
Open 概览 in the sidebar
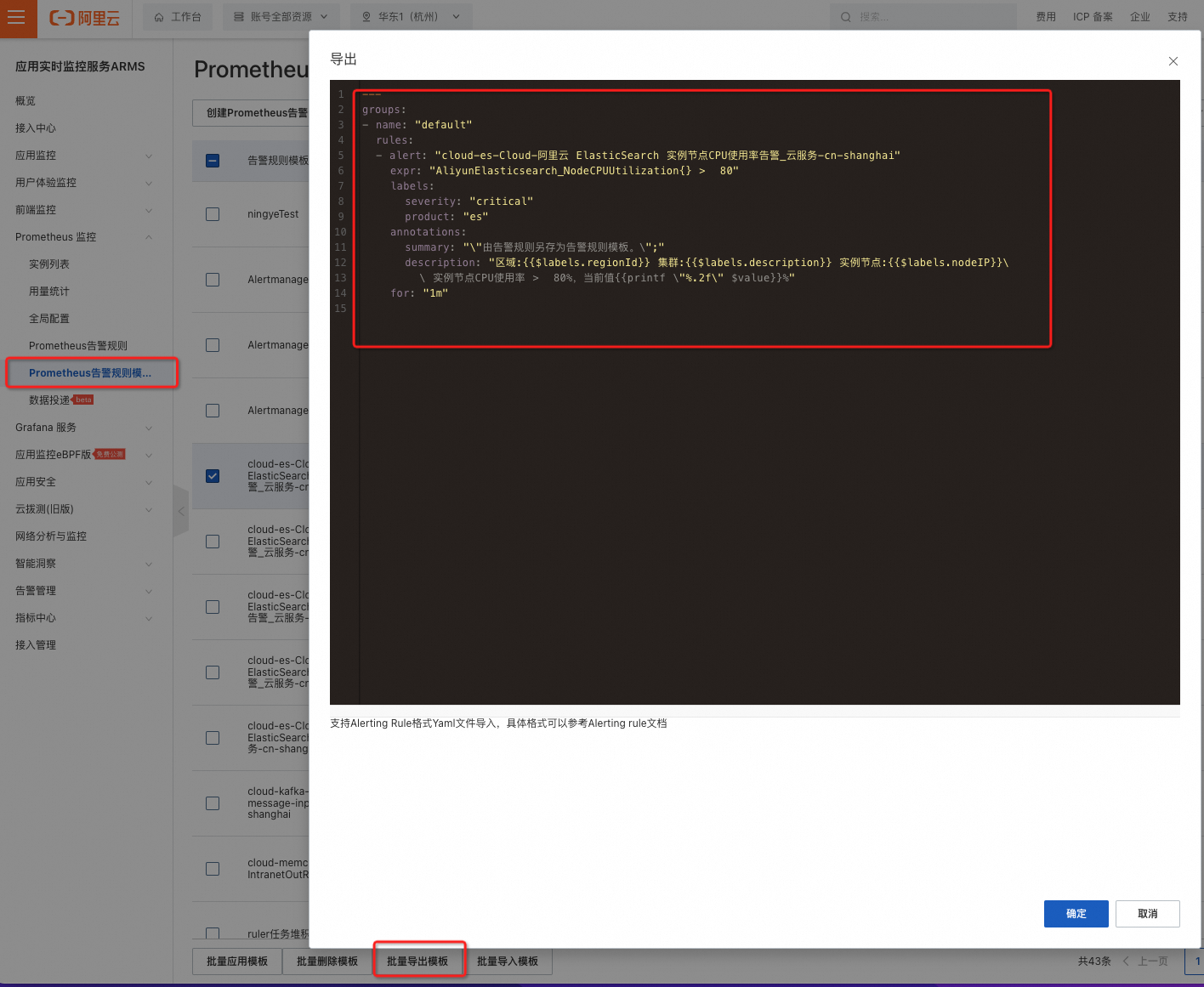[x=26, y=101]
